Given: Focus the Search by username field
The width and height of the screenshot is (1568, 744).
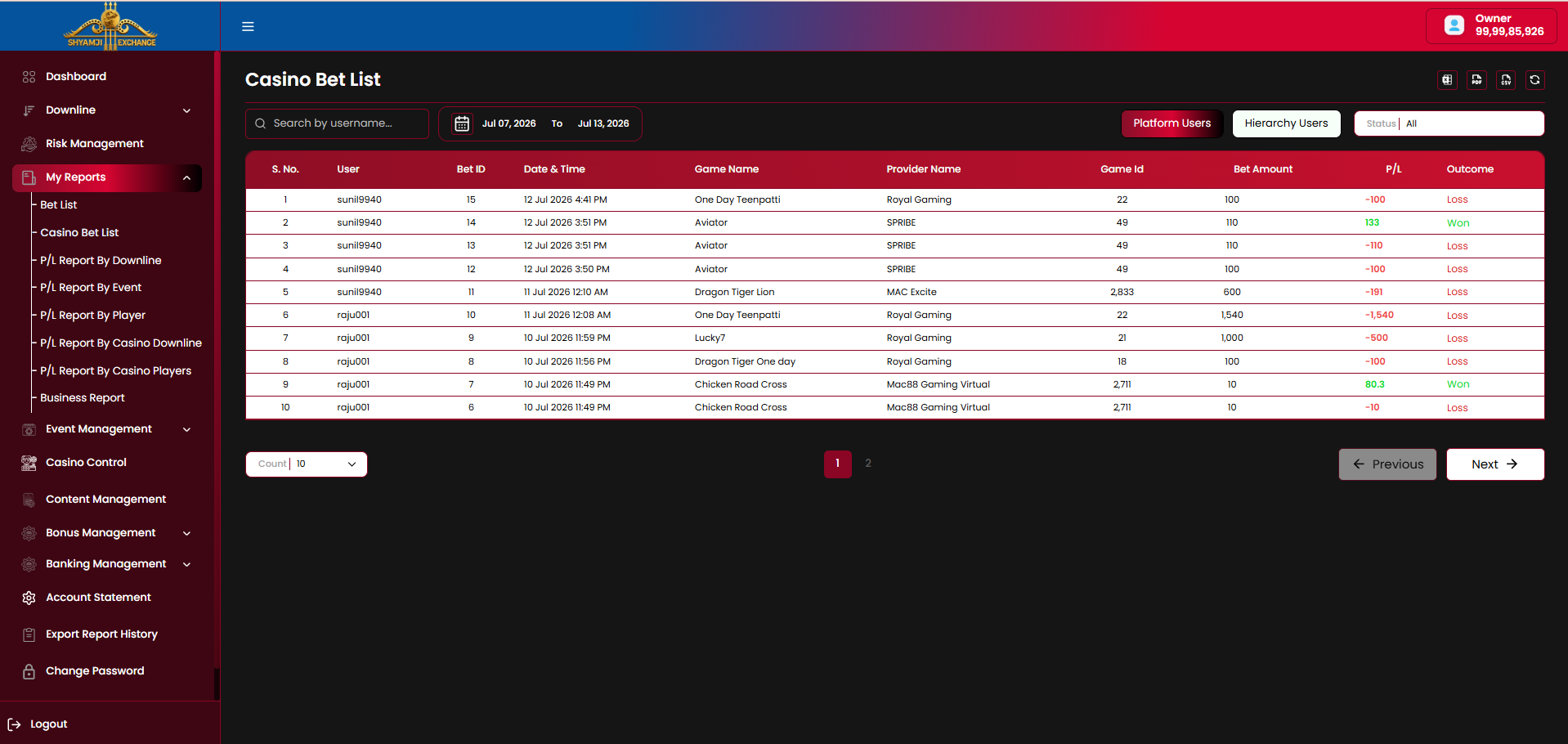Looking at the screenshot, I should (x=337, y=123).
